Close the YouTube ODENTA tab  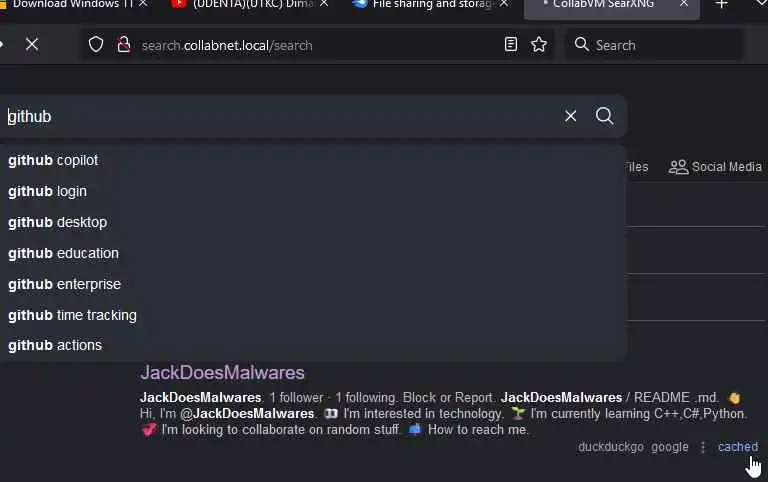324,4
